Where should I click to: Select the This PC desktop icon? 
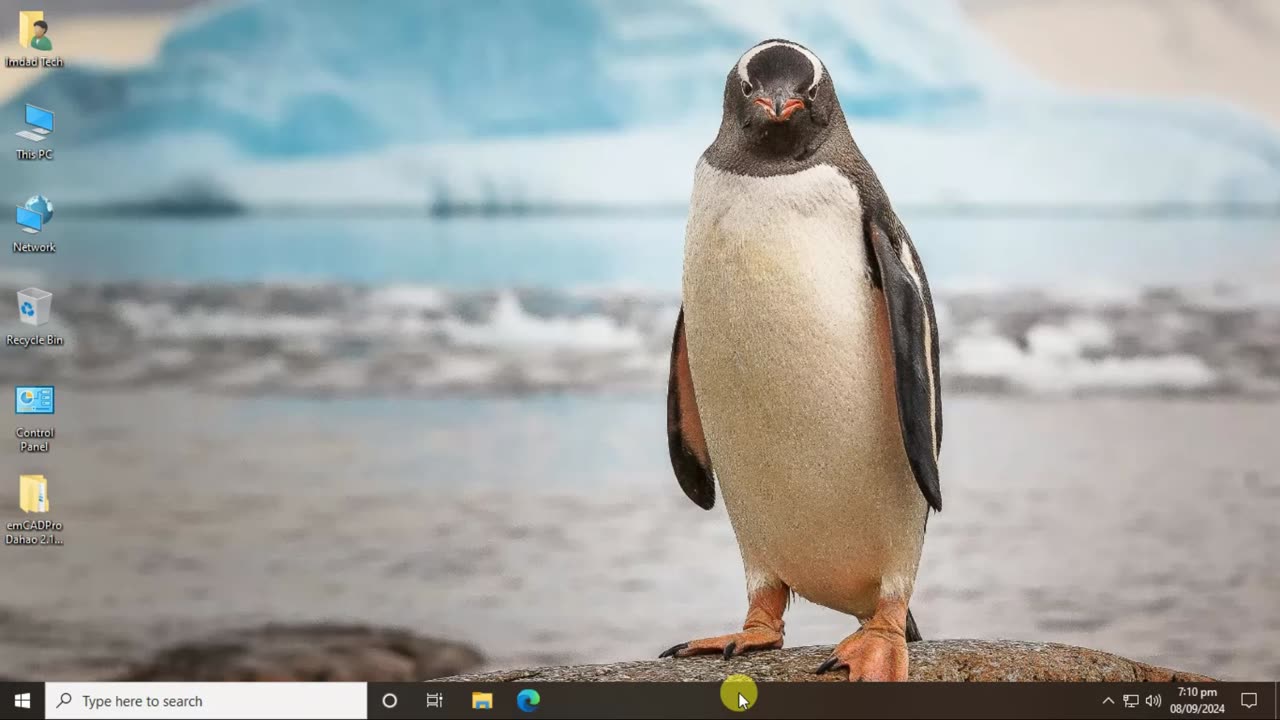[x=34, y=131]
